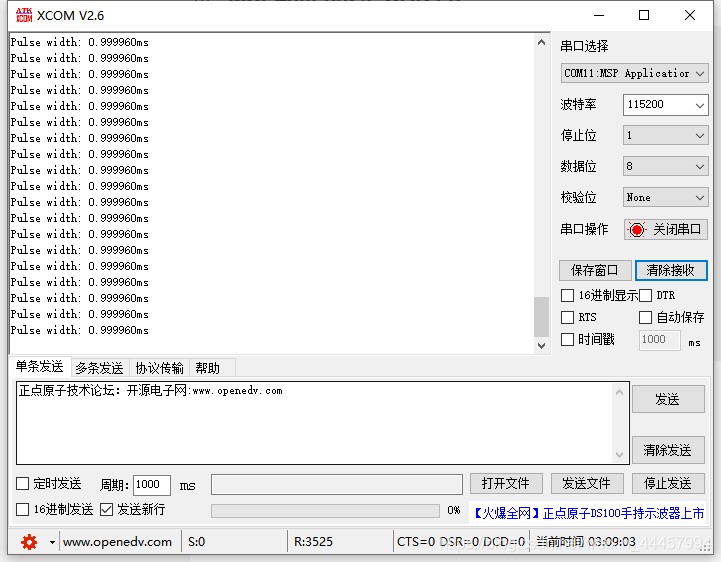The image size is (721, 562).
Task: Click the red gear settings icon
Action: tap(29, 542)
